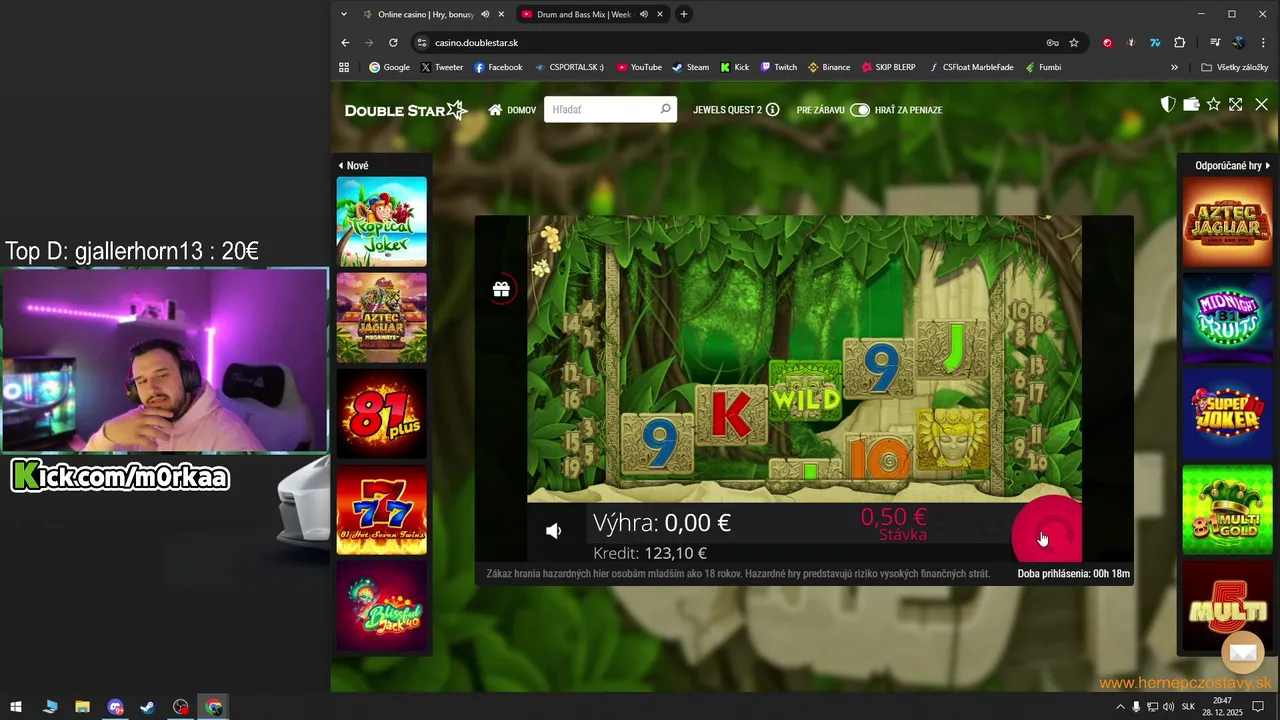Open the Jewels Quest 2 info icon
Screen dimensions: 1280x720
click(x=772, y=110)
